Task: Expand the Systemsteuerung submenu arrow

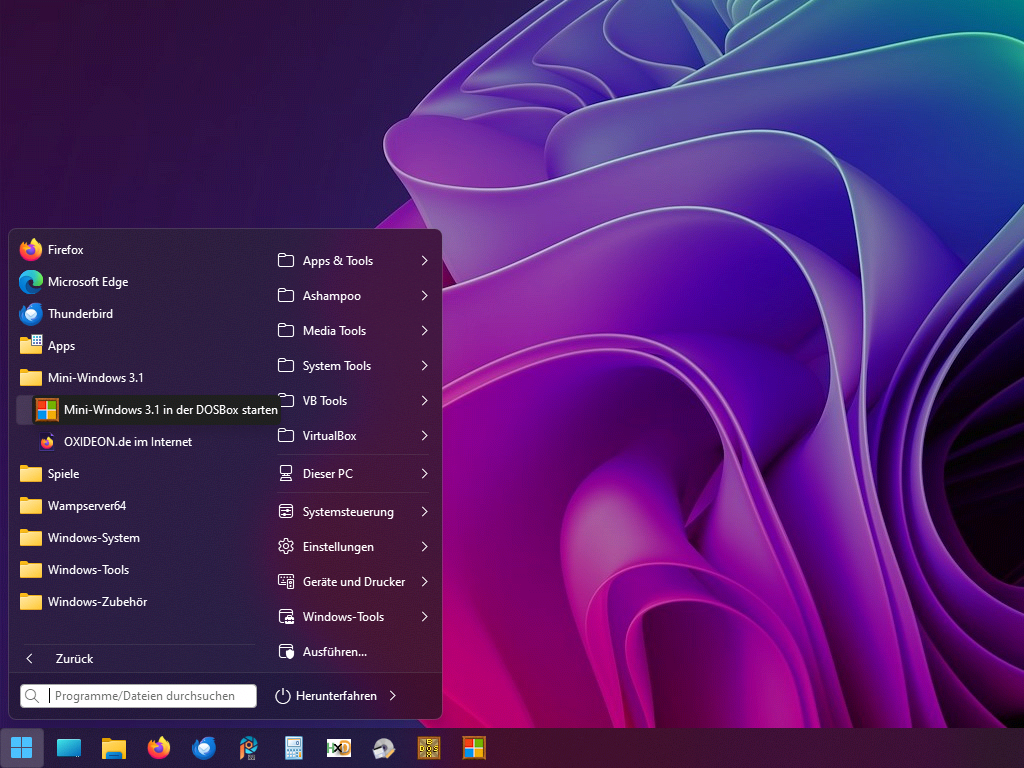Action: coord(424,511)
